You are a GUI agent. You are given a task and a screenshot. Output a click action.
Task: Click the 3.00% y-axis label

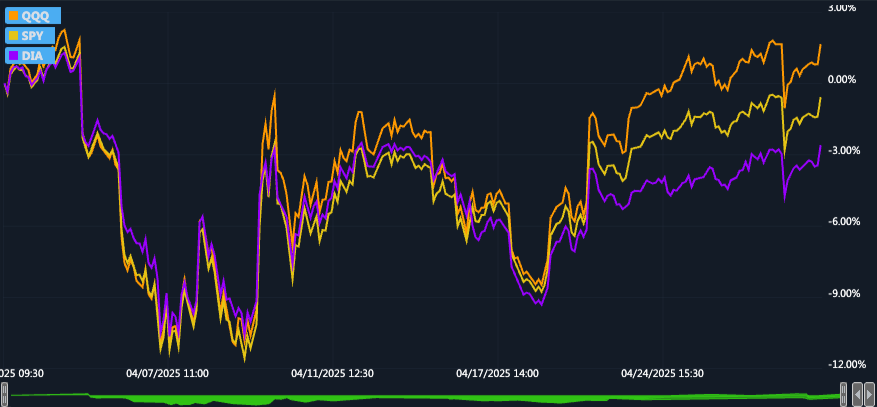tap(842, 8)
